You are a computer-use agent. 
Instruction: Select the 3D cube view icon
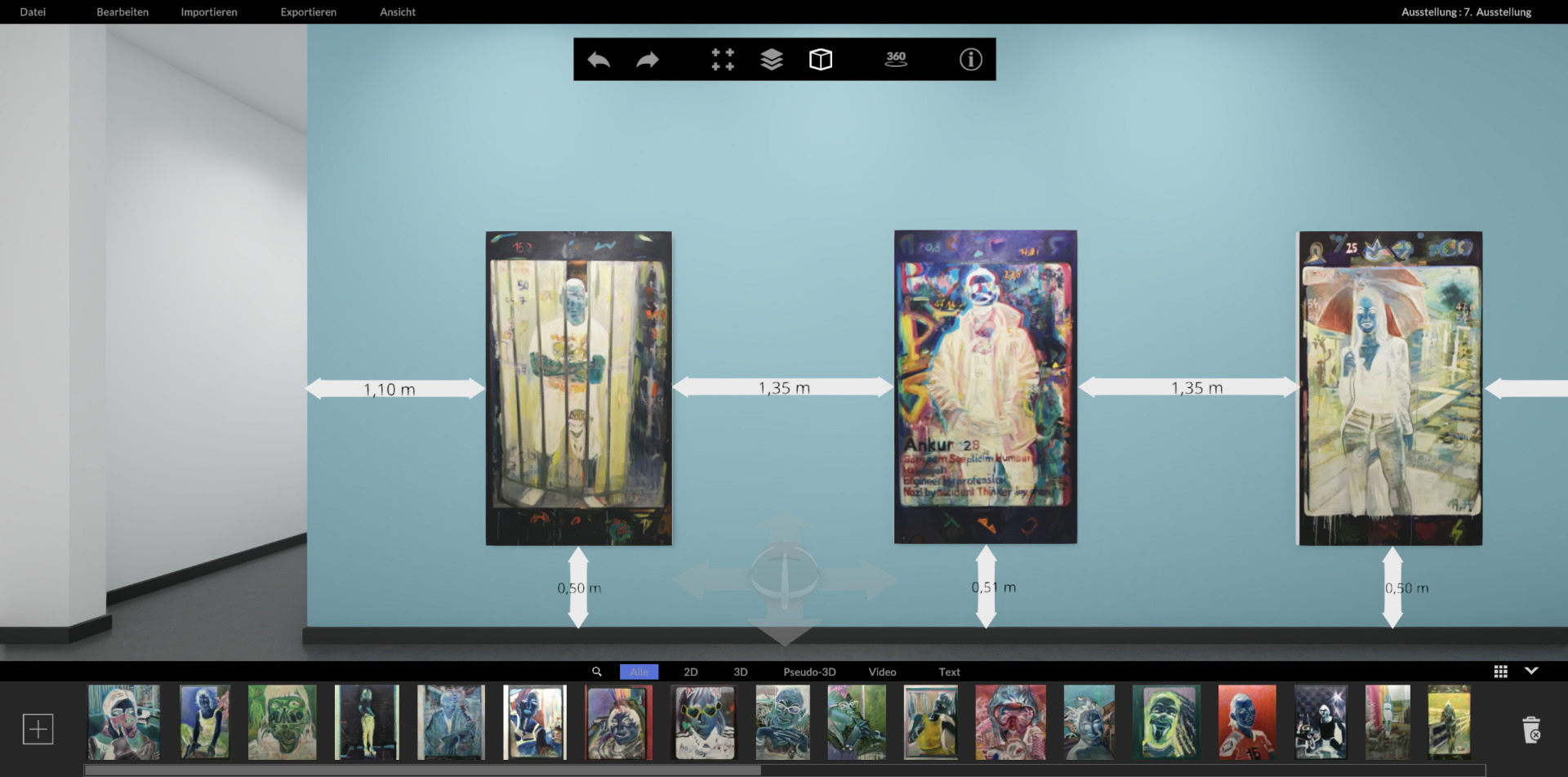tap(821, 60)
